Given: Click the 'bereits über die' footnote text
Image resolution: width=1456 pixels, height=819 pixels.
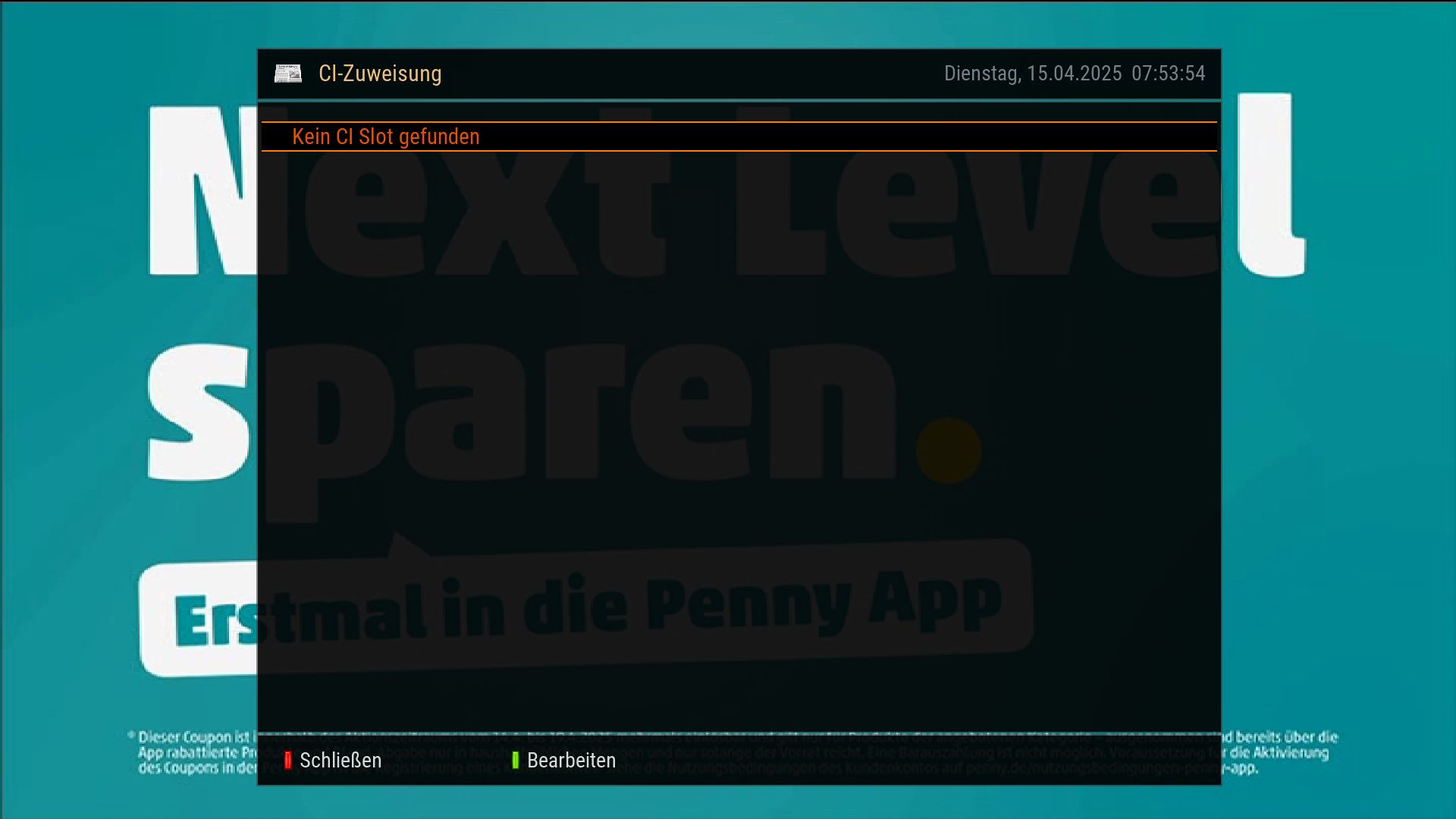Looking at the screenshot, I should click(1286, 737).
